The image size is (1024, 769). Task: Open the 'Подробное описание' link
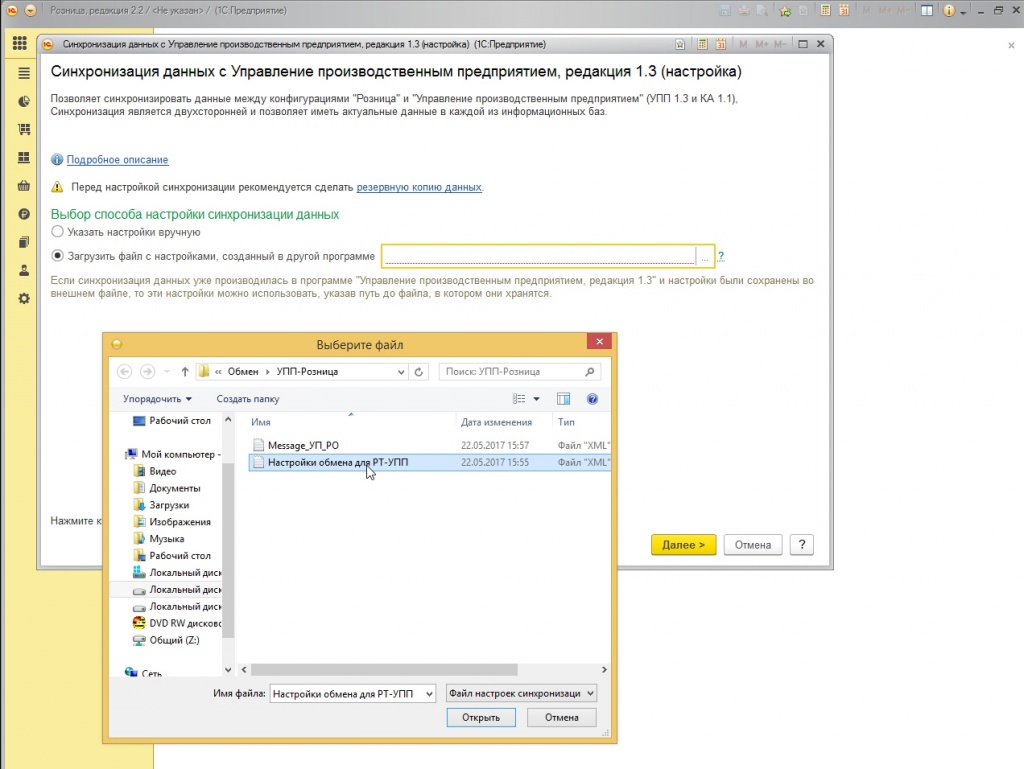117,160
